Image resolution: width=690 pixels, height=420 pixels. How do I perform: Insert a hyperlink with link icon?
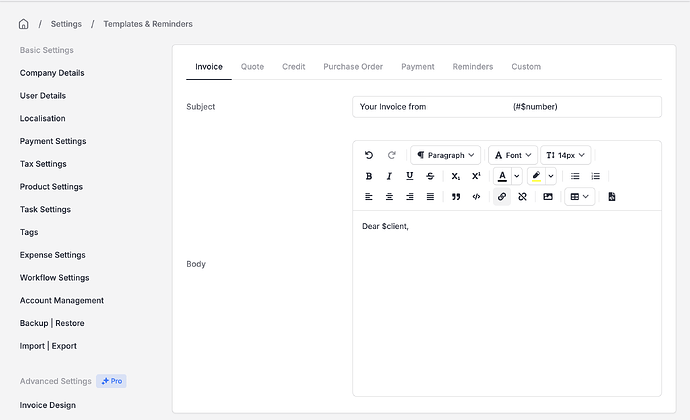coord(502,197)
